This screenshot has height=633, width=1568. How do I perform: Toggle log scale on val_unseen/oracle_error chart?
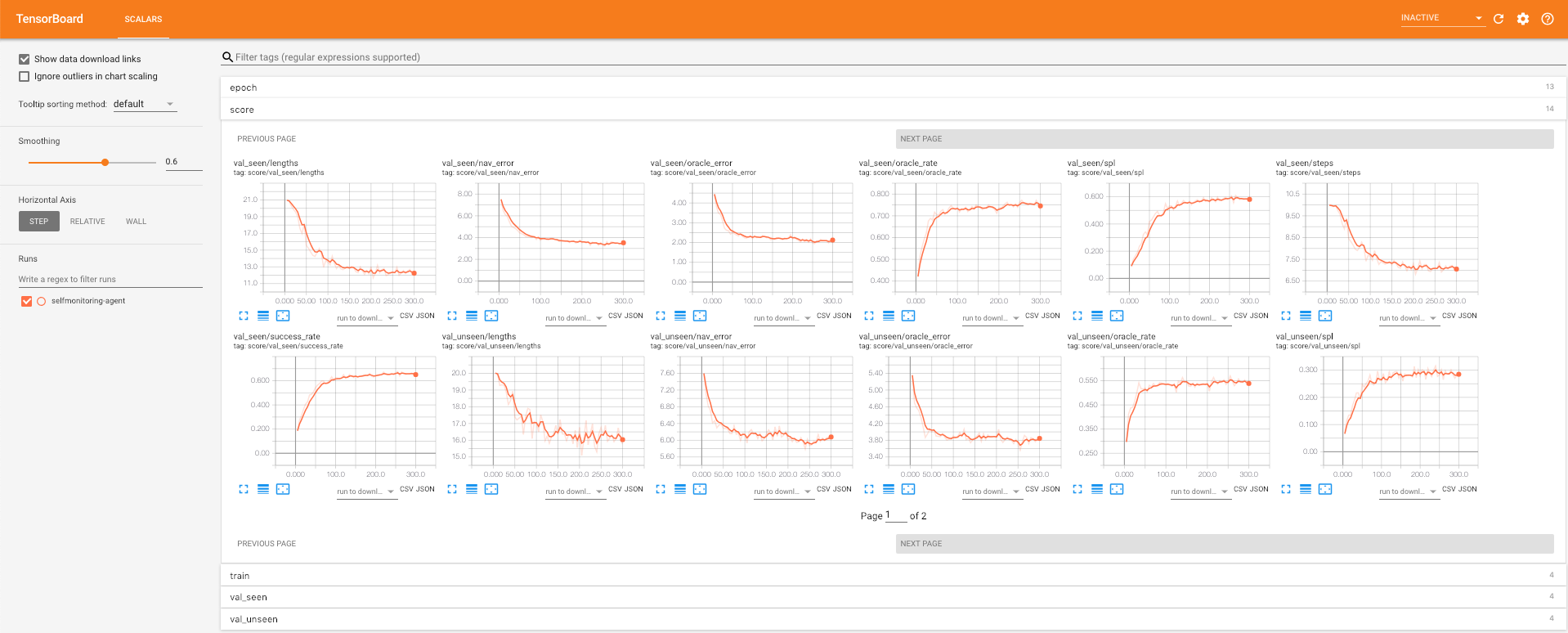[x=889, y=489]
